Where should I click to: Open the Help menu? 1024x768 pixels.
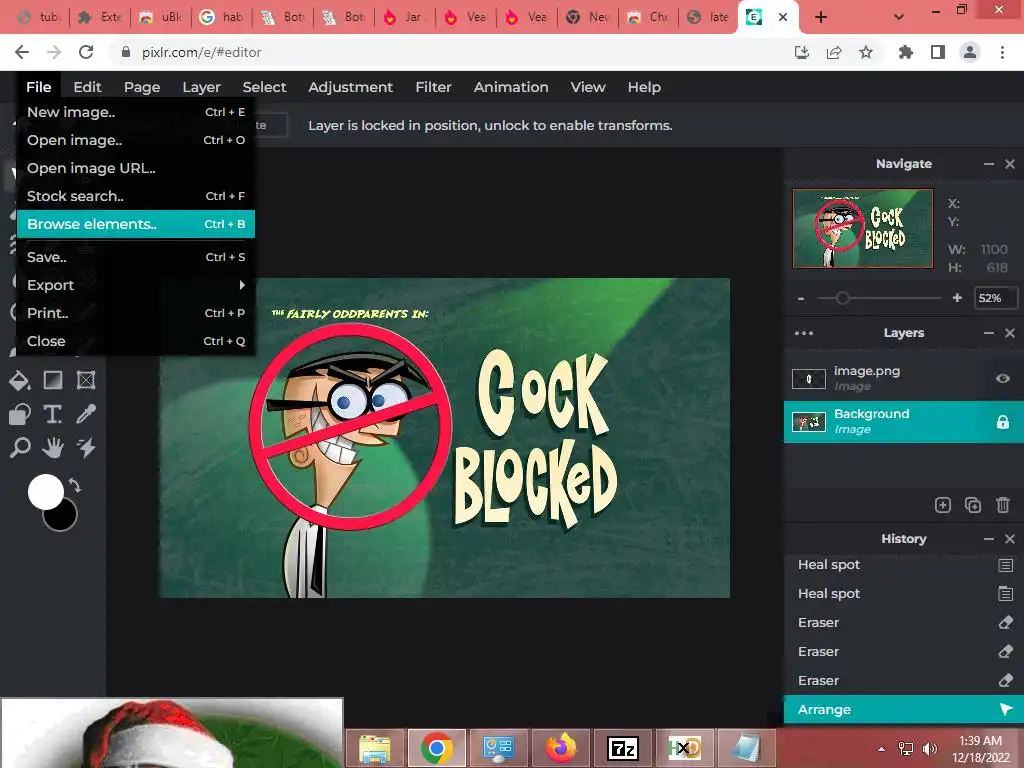(644, 87)
